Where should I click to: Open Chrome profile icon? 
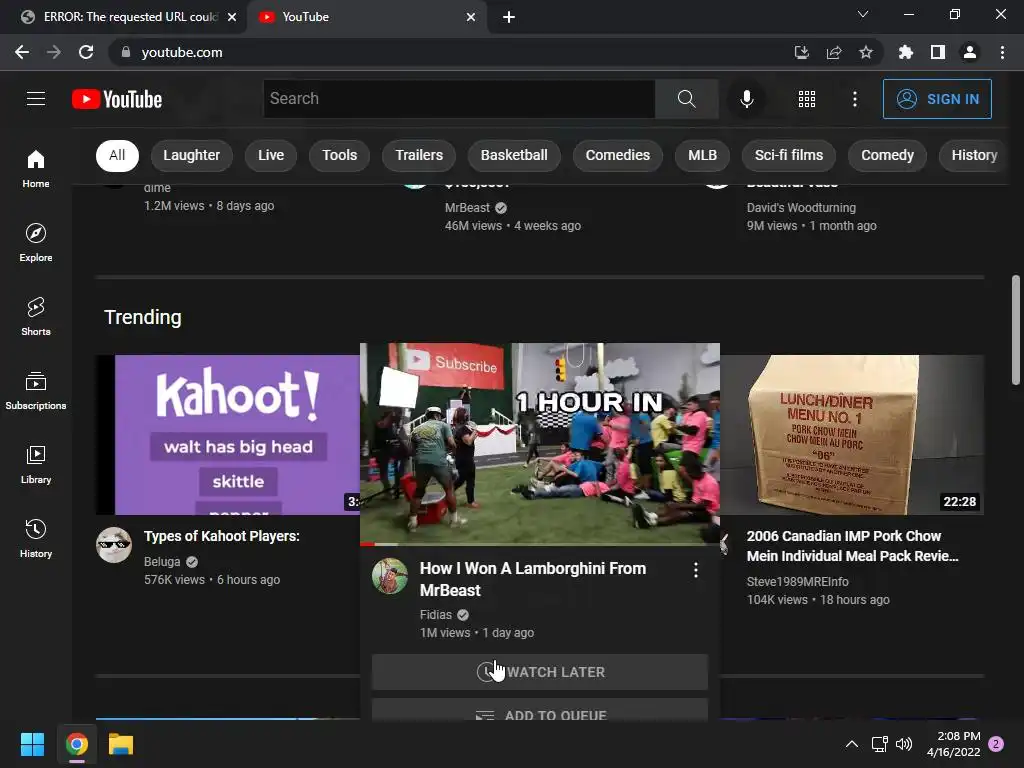[970, 52]
